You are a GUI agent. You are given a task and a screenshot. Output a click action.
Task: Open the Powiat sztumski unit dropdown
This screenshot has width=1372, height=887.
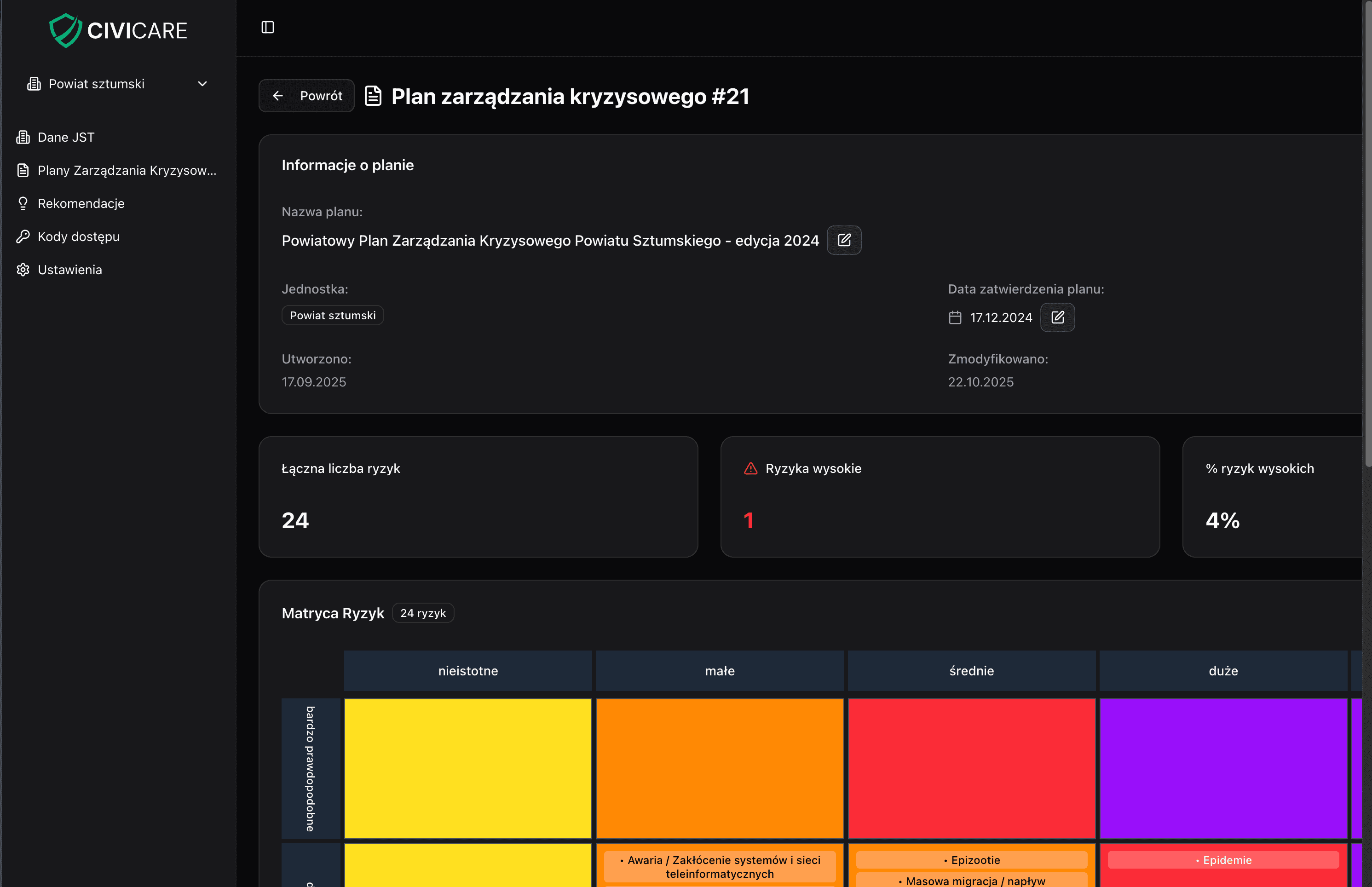pyautogui.click(x=117, y=84)
